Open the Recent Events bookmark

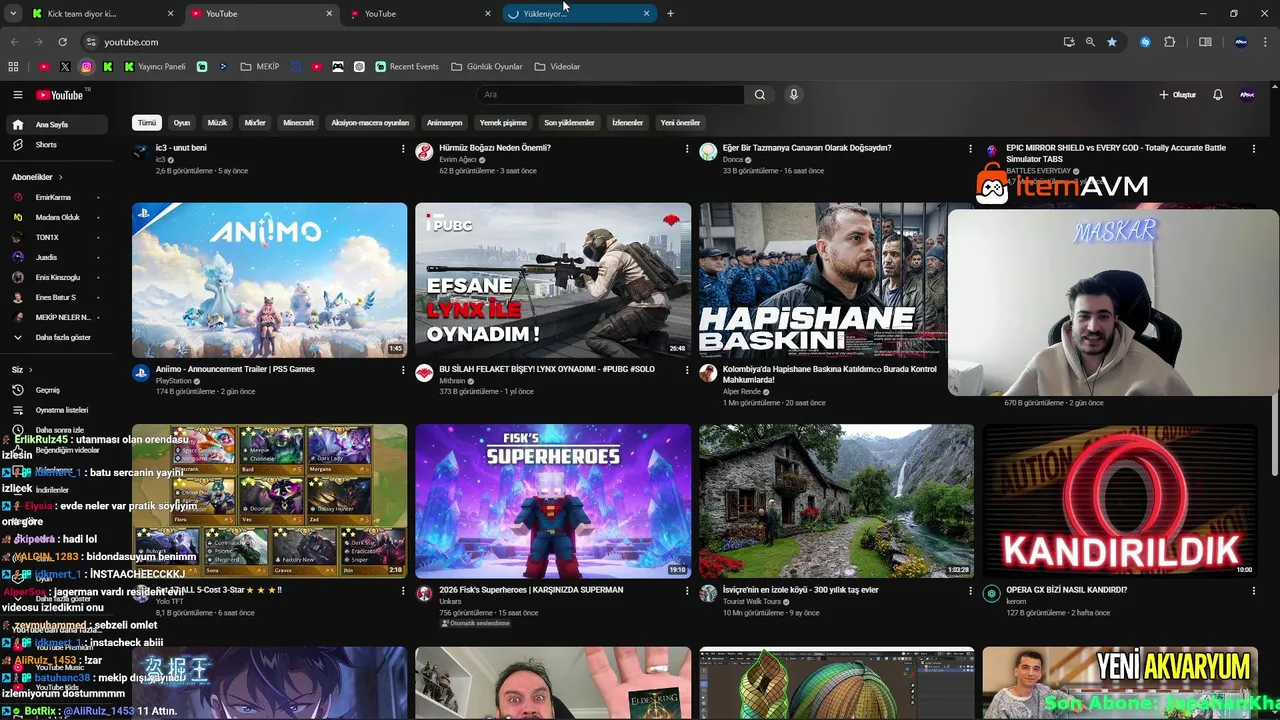407,67
